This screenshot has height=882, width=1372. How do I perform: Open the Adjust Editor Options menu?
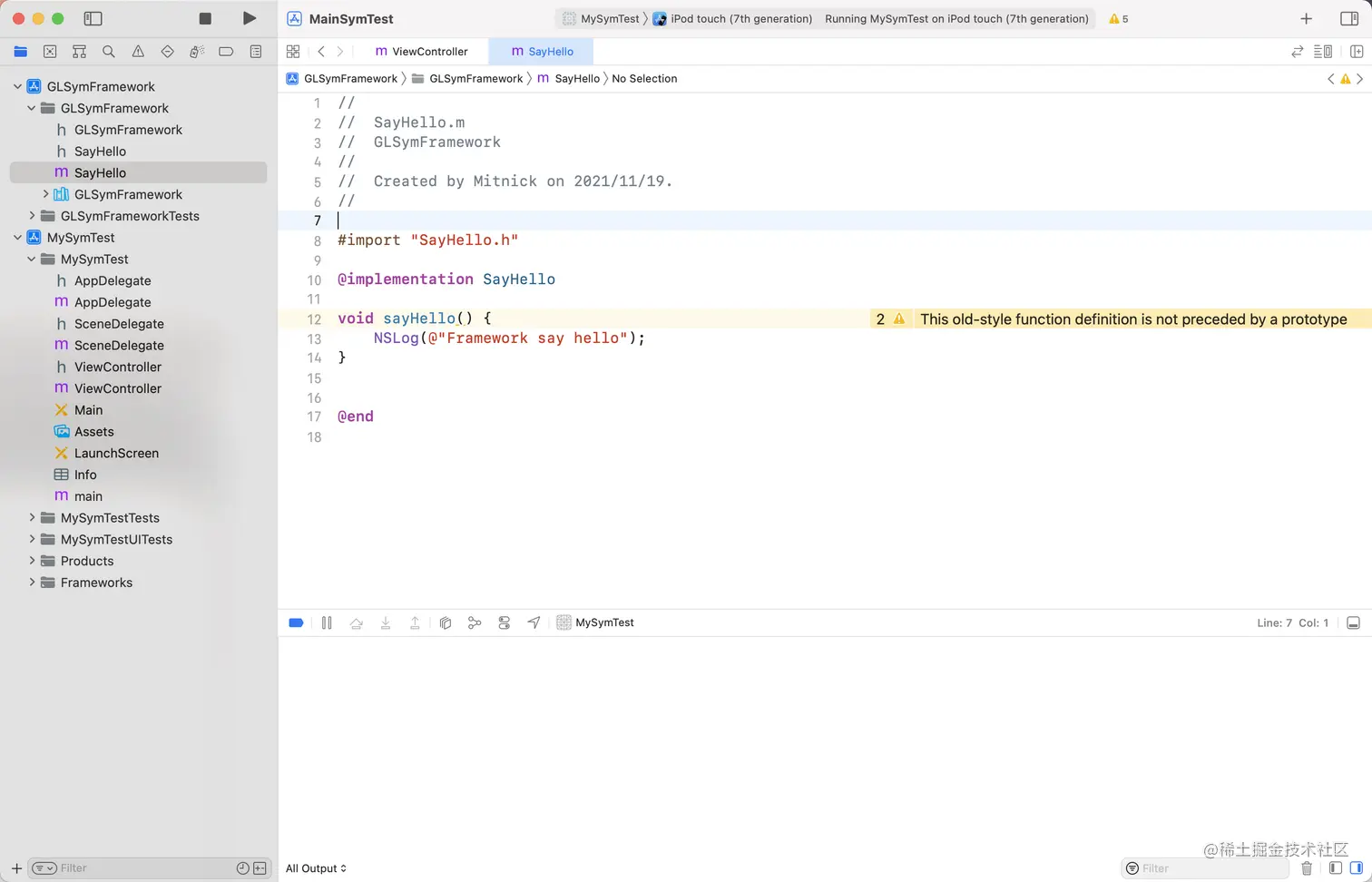click(1323, 52)
